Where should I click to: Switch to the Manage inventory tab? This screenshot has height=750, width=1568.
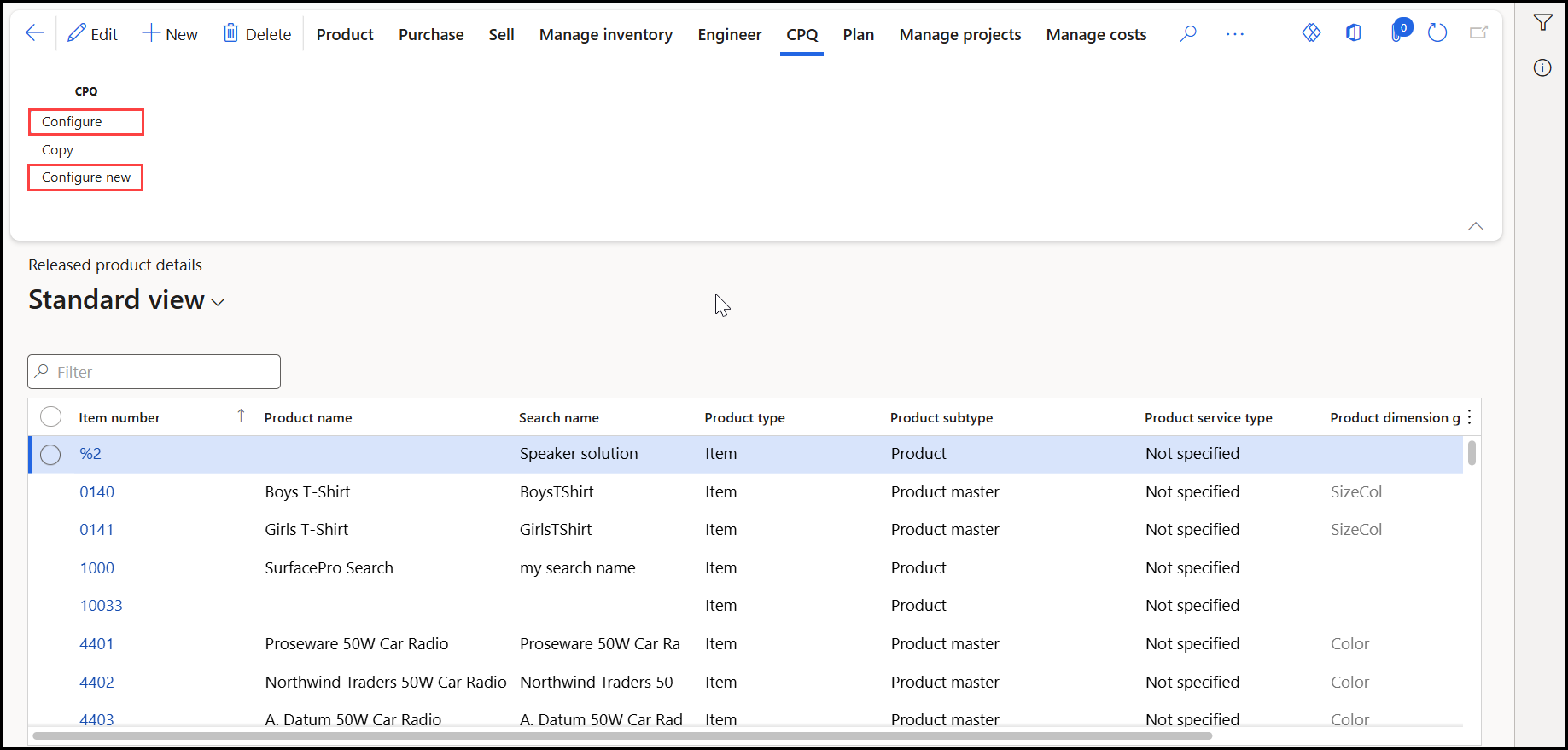pos(606,34)
